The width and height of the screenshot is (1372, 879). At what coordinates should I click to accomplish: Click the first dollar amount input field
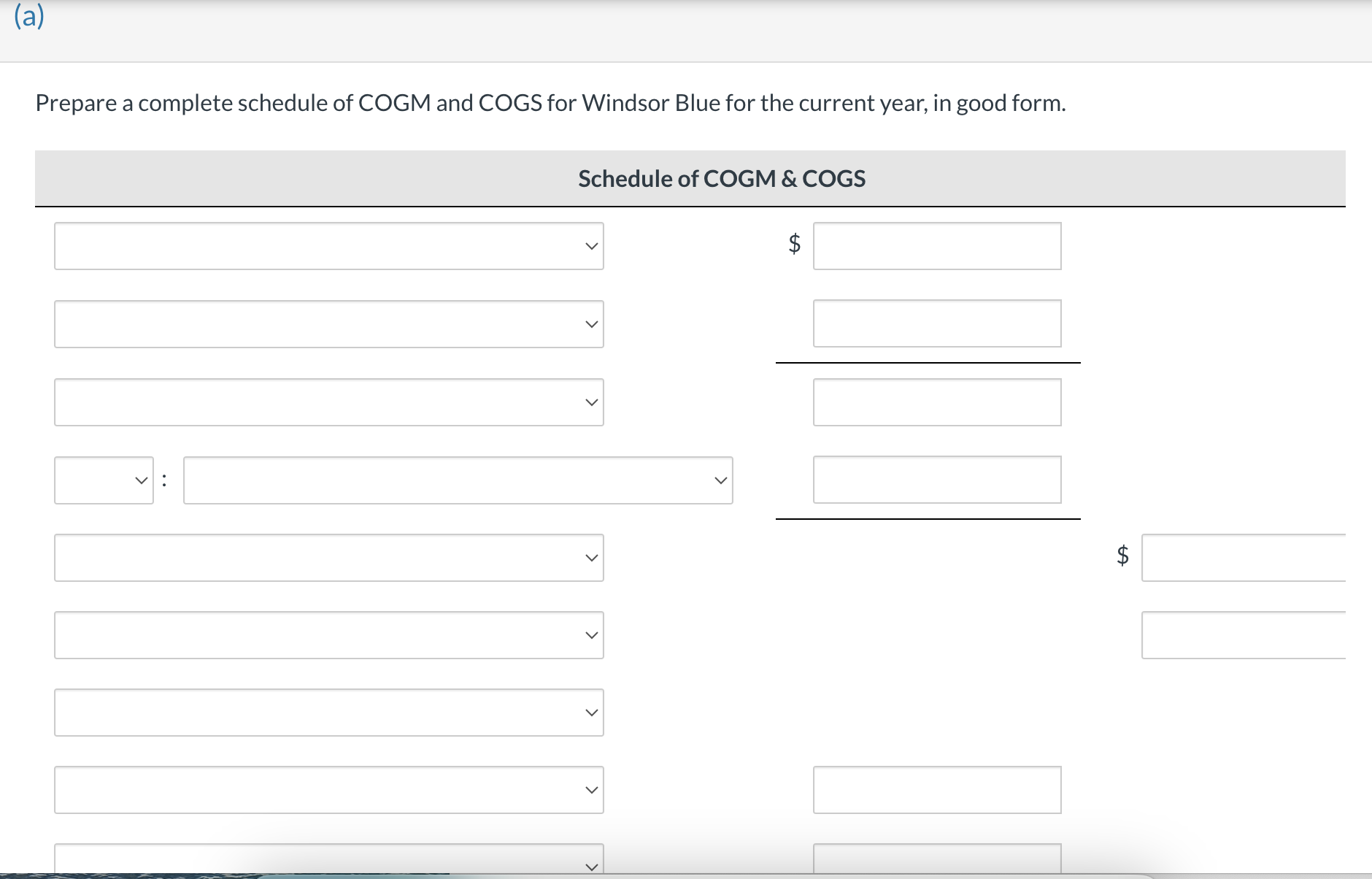click(x=937, y=246)
